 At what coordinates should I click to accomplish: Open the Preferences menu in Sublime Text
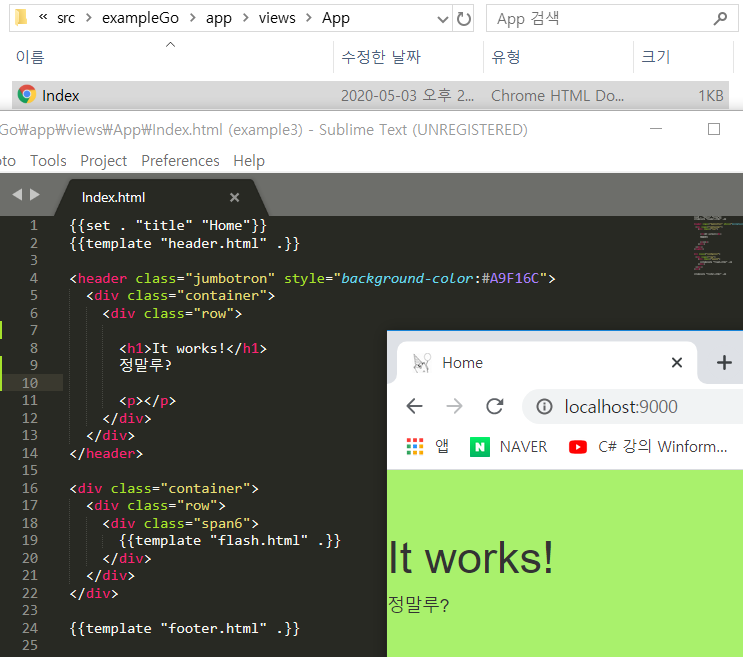pos(180,161)
